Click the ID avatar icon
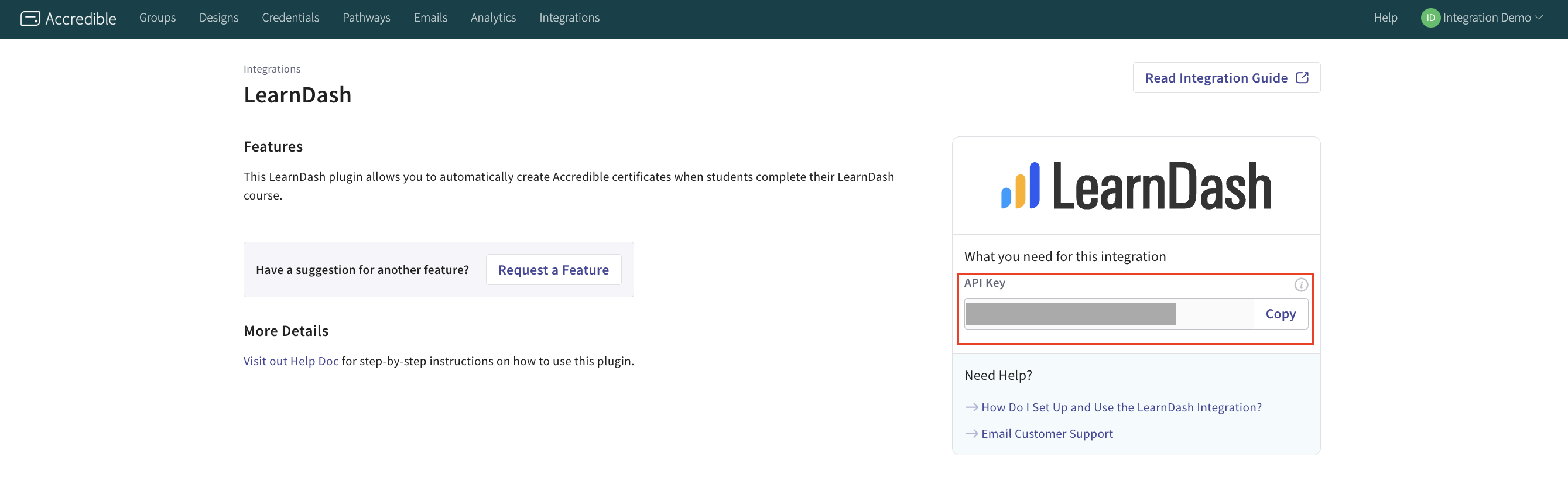The image size is (1568, 494). (1430, 18)
